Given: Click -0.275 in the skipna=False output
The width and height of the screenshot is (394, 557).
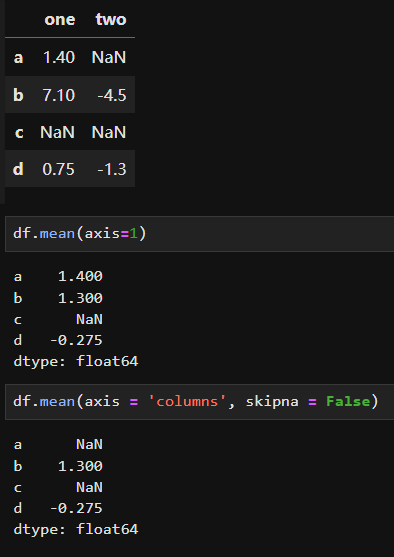Looking at the screenshot, I should click(76, 508).
